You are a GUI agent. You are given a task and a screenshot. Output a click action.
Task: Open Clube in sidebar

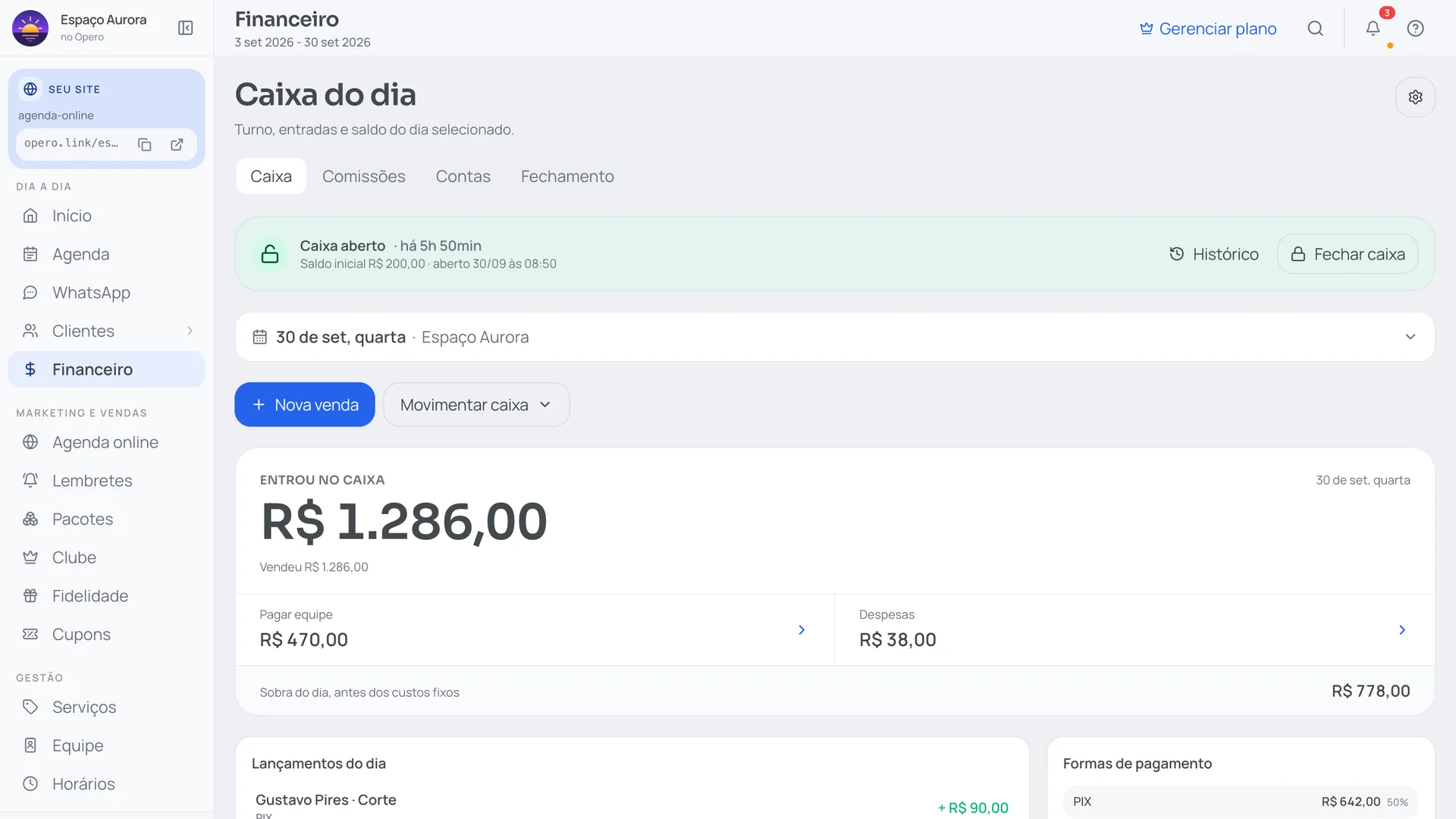tap(106, 557)
